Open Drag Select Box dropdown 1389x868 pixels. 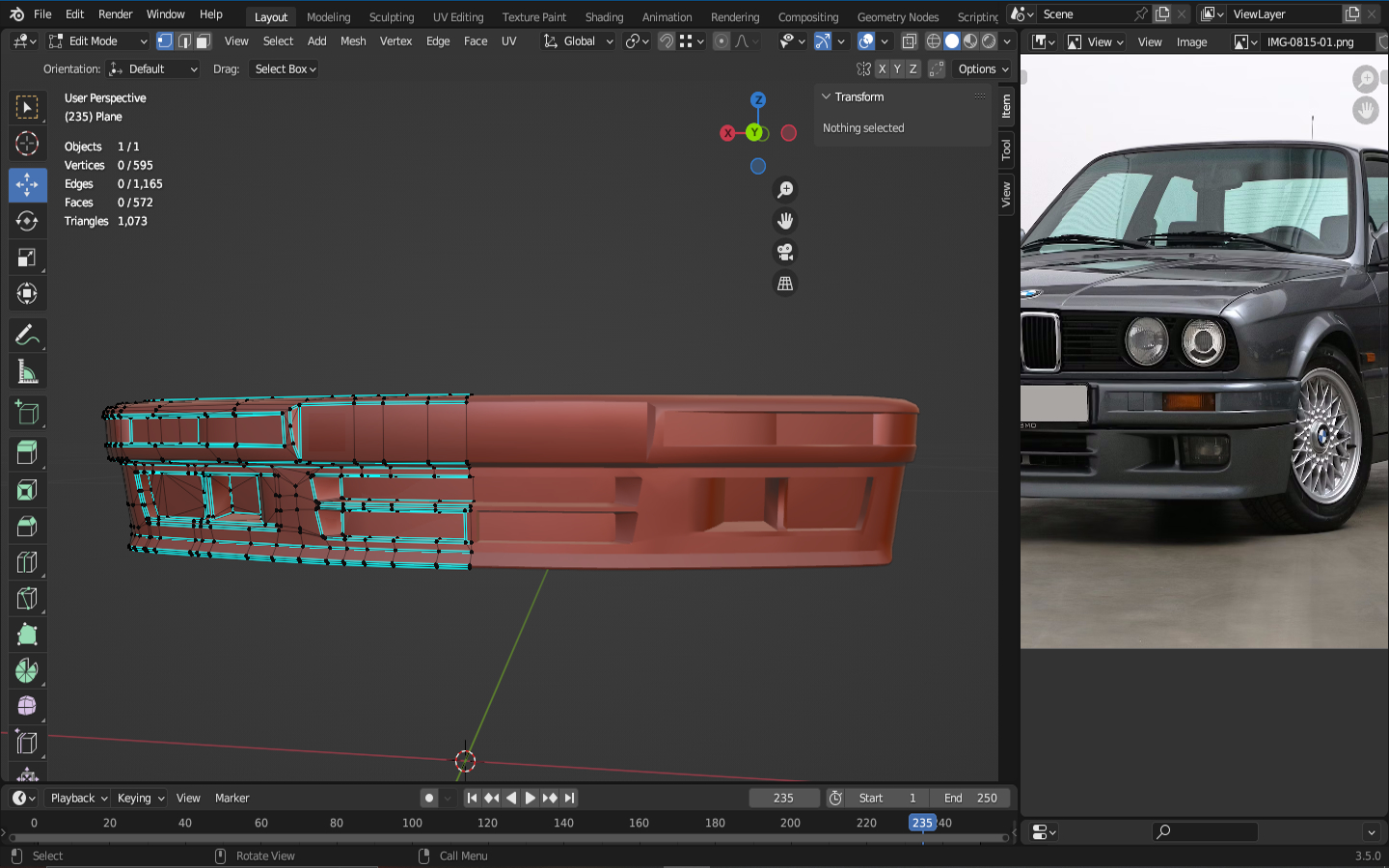(x=286, y=69)
